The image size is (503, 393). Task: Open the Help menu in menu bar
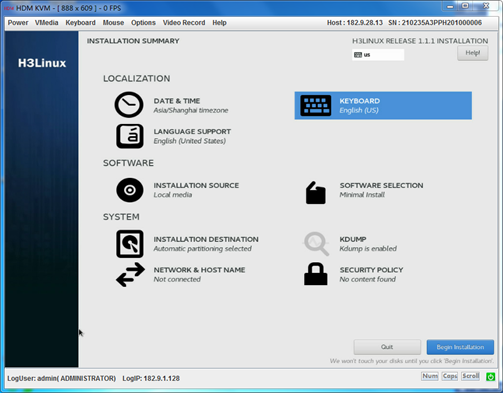[219, 23]
